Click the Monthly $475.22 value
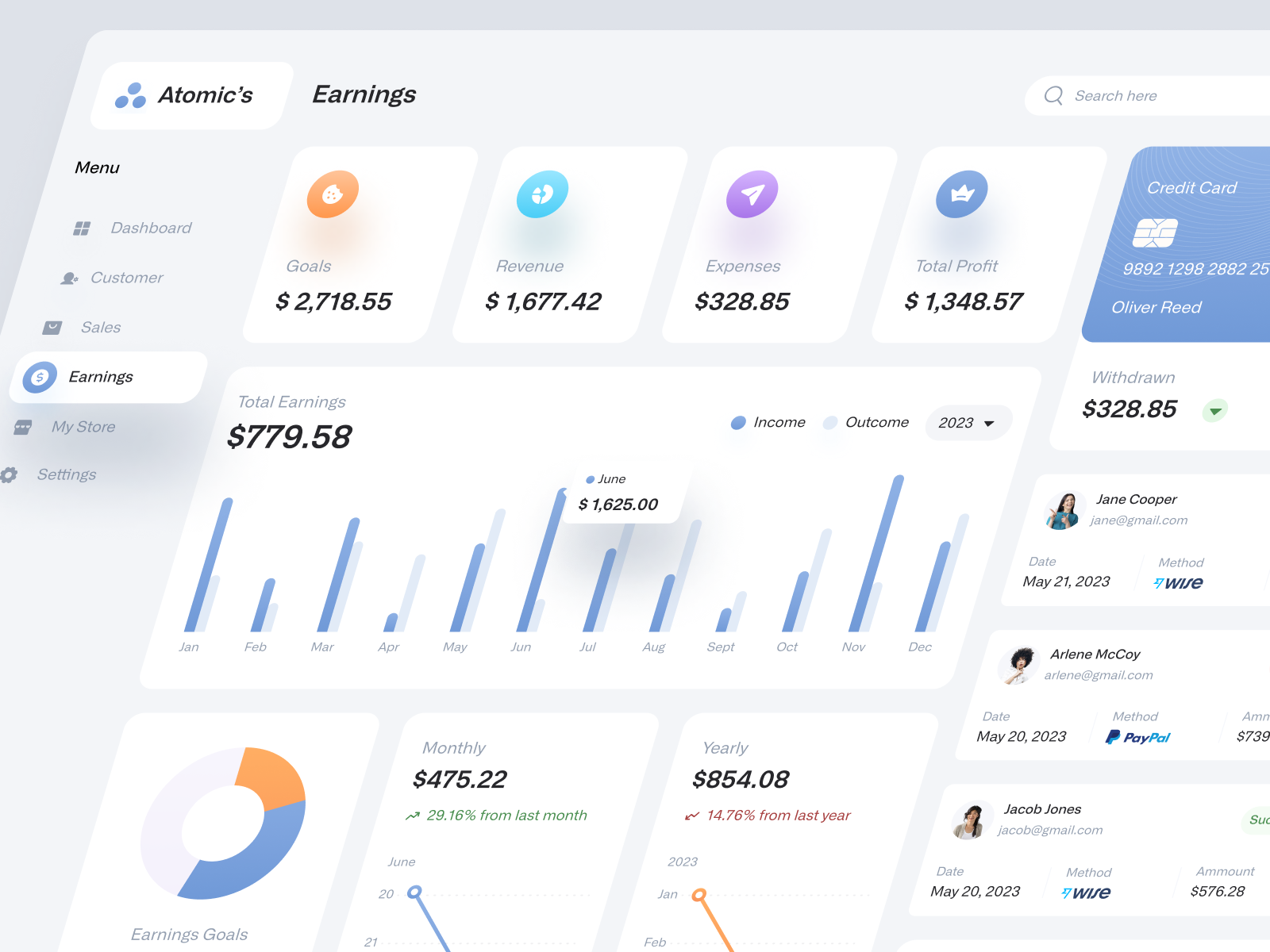This screenshot has width=1270, height=952. (460, 780)
